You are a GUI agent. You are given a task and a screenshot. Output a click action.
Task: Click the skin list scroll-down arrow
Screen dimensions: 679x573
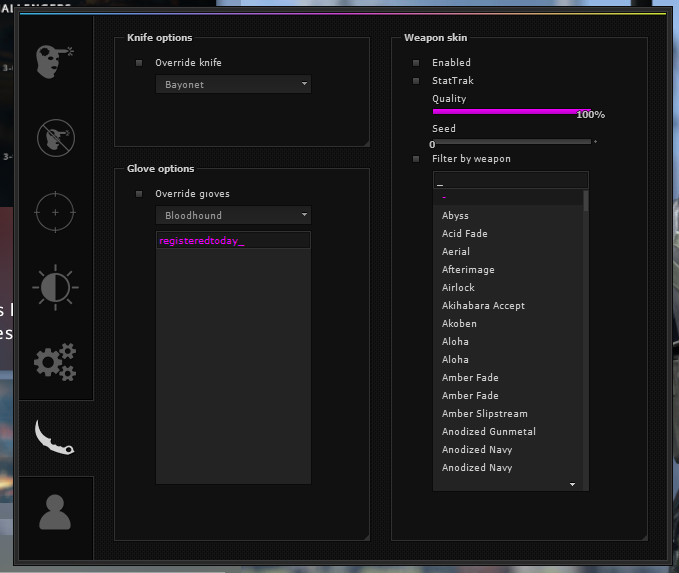[x=573, y=484]
